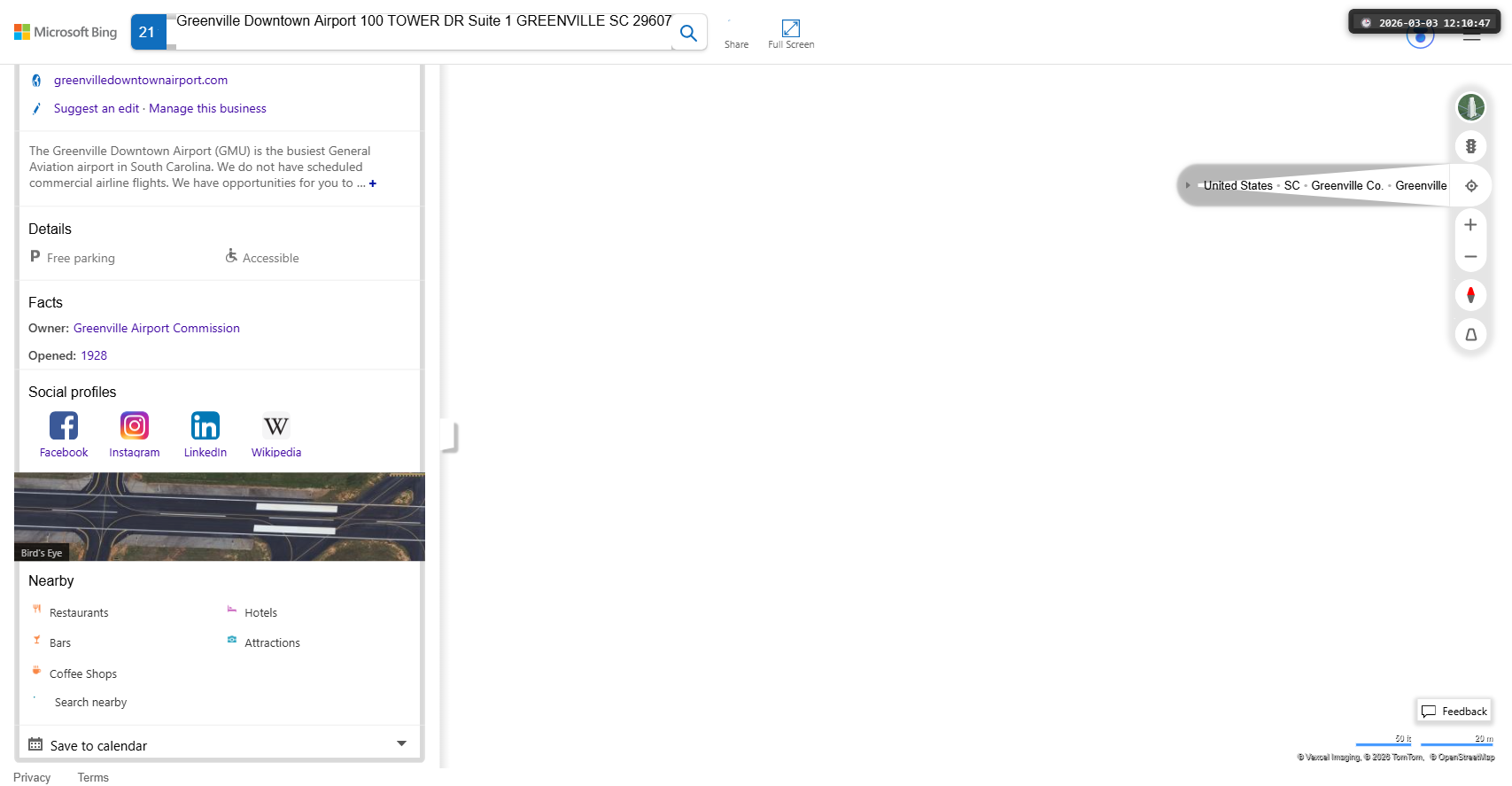
Task: Click the Free parking detail text
Action: coord(81,258)
